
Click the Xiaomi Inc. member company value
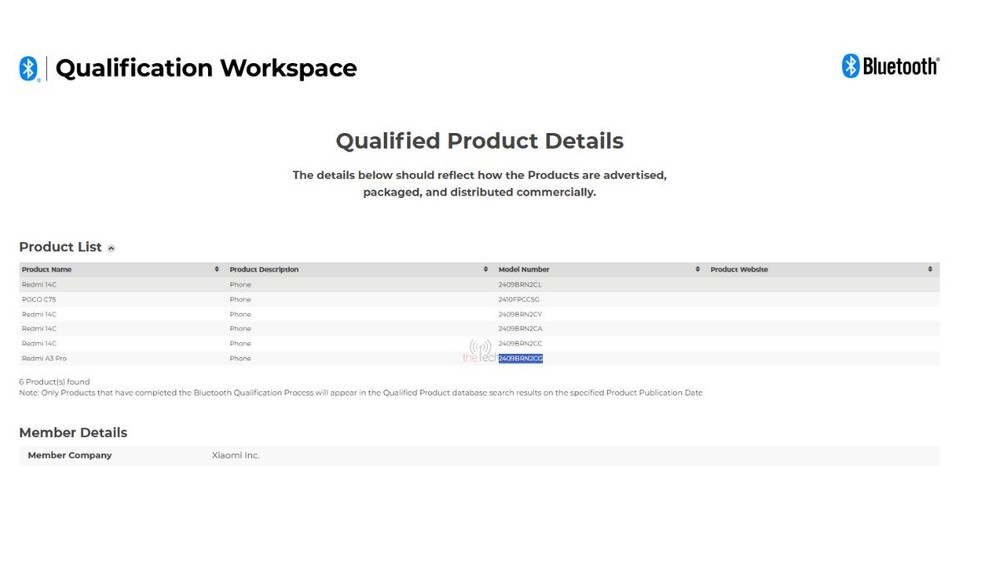[x=235, y=455]
